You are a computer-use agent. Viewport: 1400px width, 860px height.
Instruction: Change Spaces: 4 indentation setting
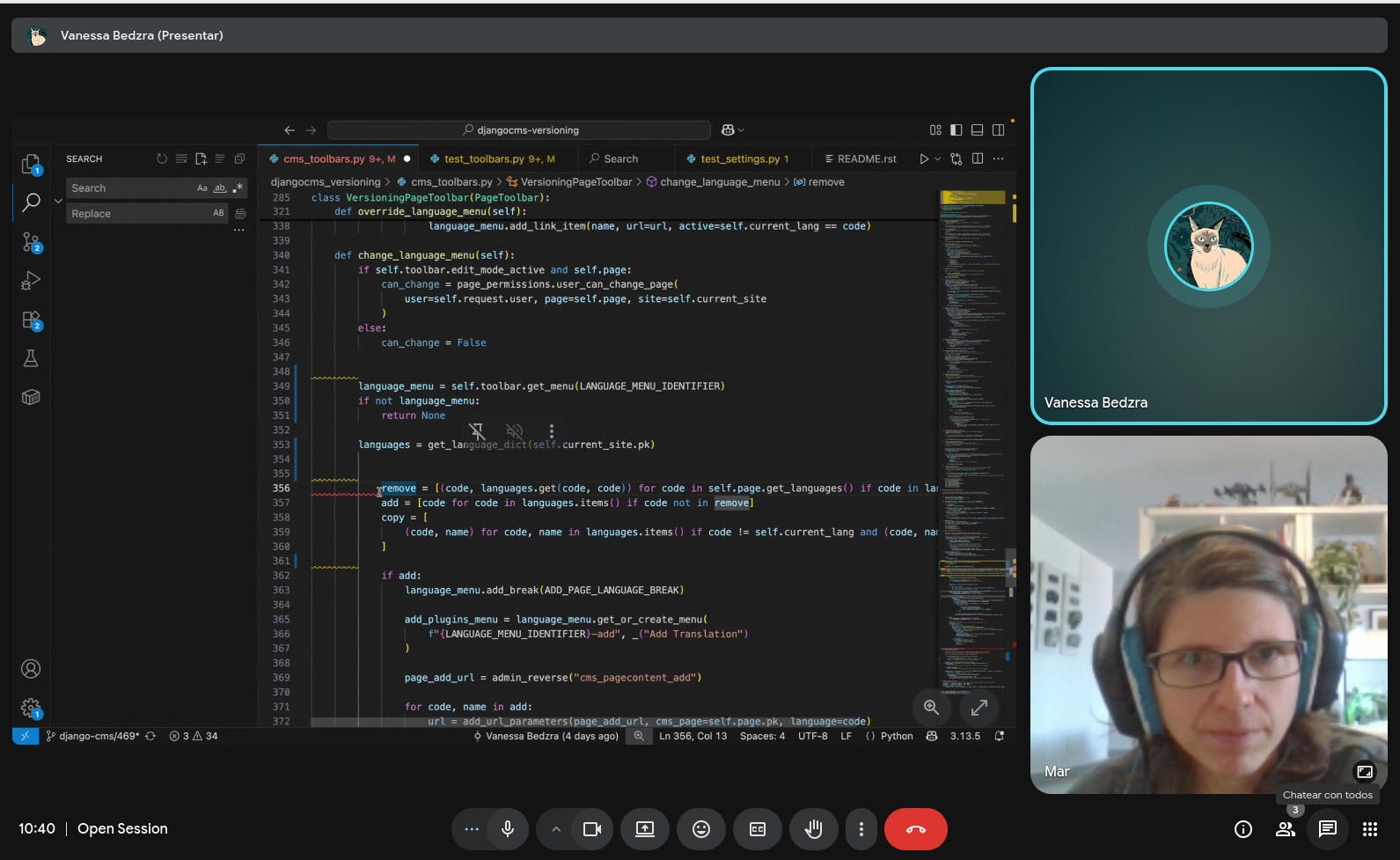tap(762, 737)
